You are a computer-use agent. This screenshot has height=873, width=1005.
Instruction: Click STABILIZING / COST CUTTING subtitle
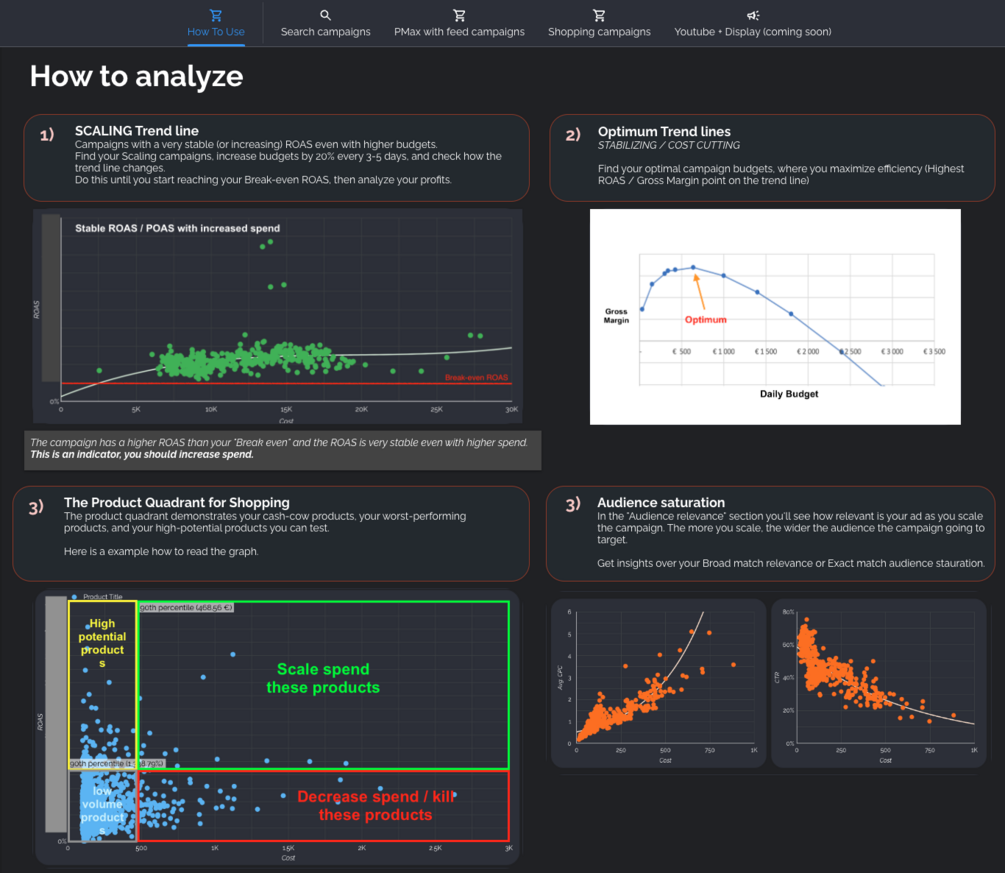669,146
